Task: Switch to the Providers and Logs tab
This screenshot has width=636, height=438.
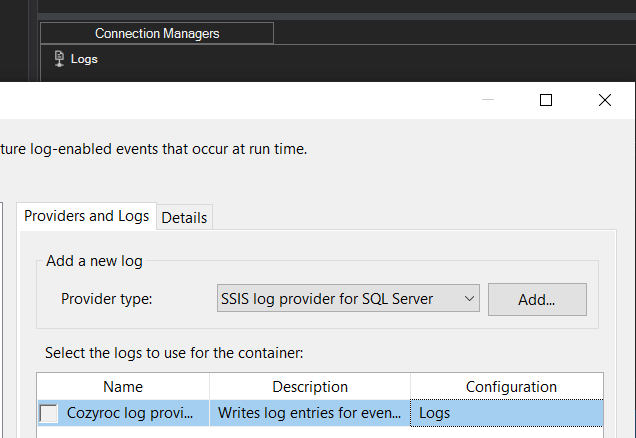Action: tap(86, 216)
